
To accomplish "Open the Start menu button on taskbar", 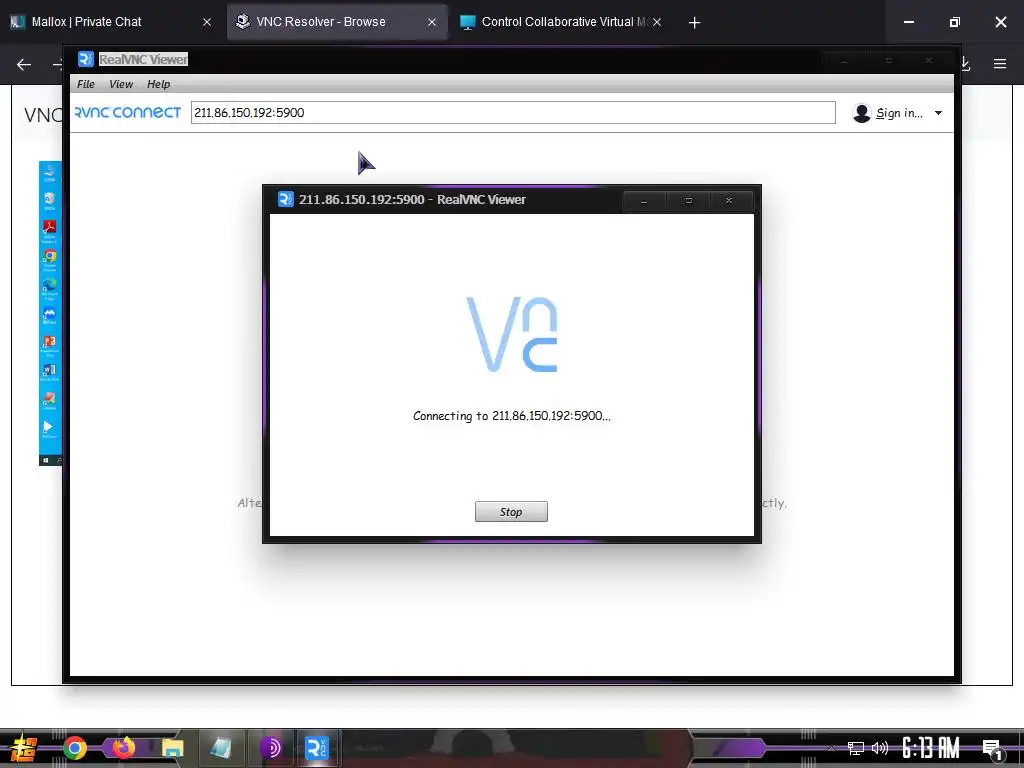I will tap(24, 748).
